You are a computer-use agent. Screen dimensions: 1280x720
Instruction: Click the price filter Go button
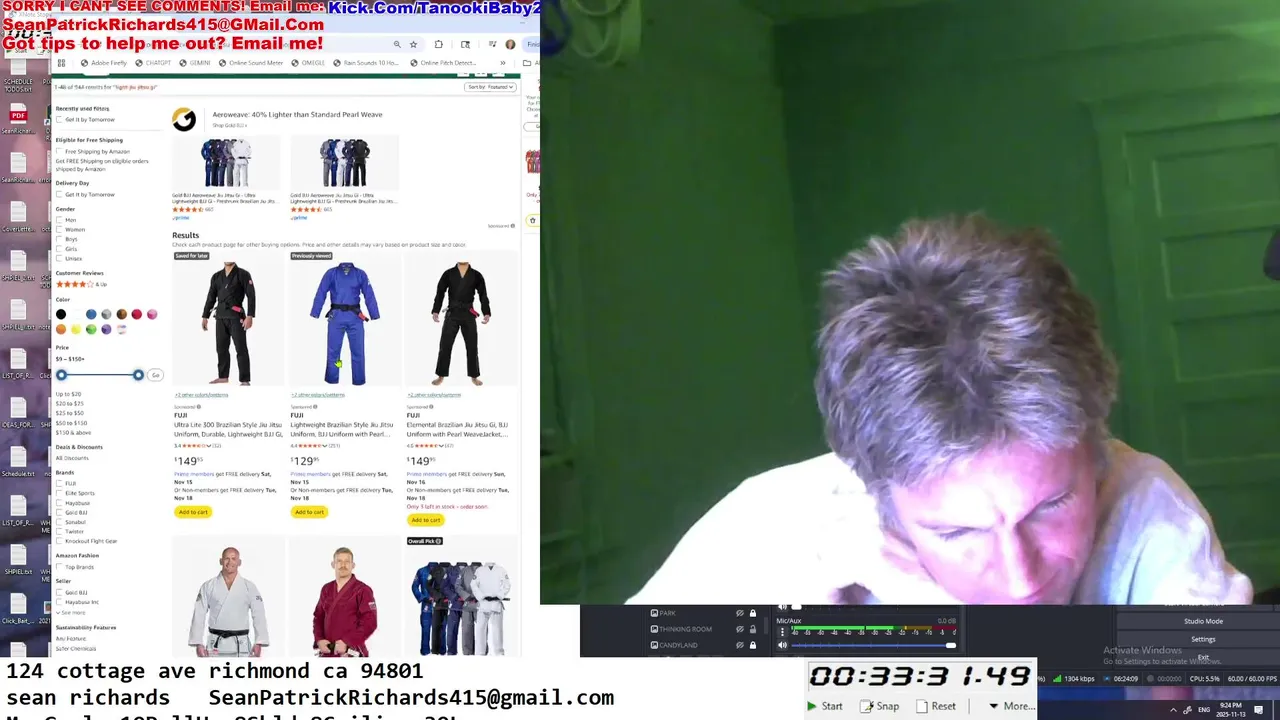155,375
